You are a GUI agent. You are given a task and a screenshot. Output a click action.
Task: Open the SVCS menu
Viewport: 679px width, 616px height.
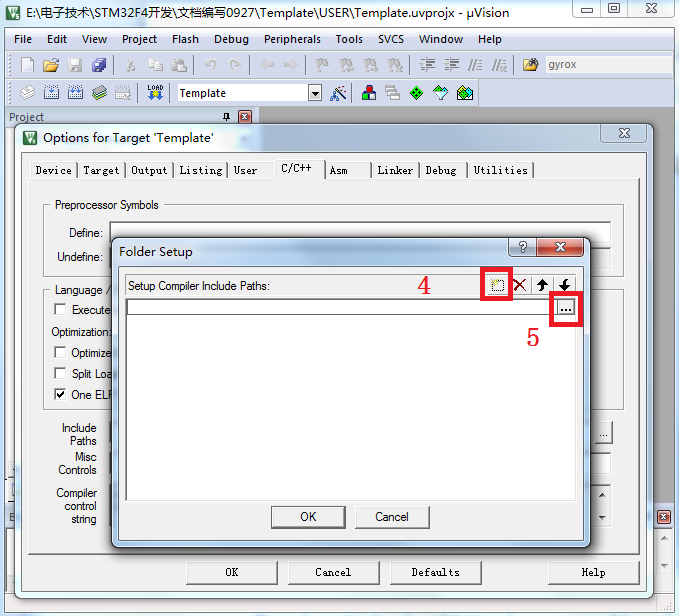[391, 39]
